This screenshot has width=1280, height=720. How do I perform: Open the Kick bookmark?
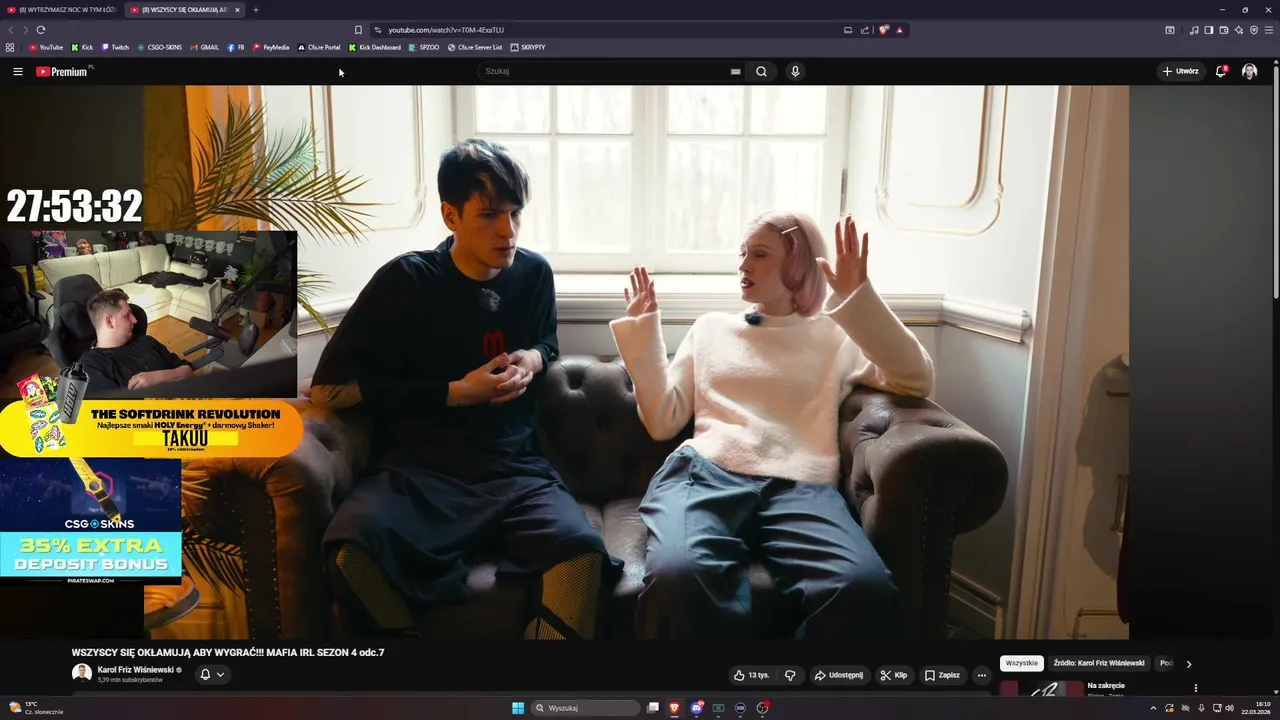(x=82, y=47)
